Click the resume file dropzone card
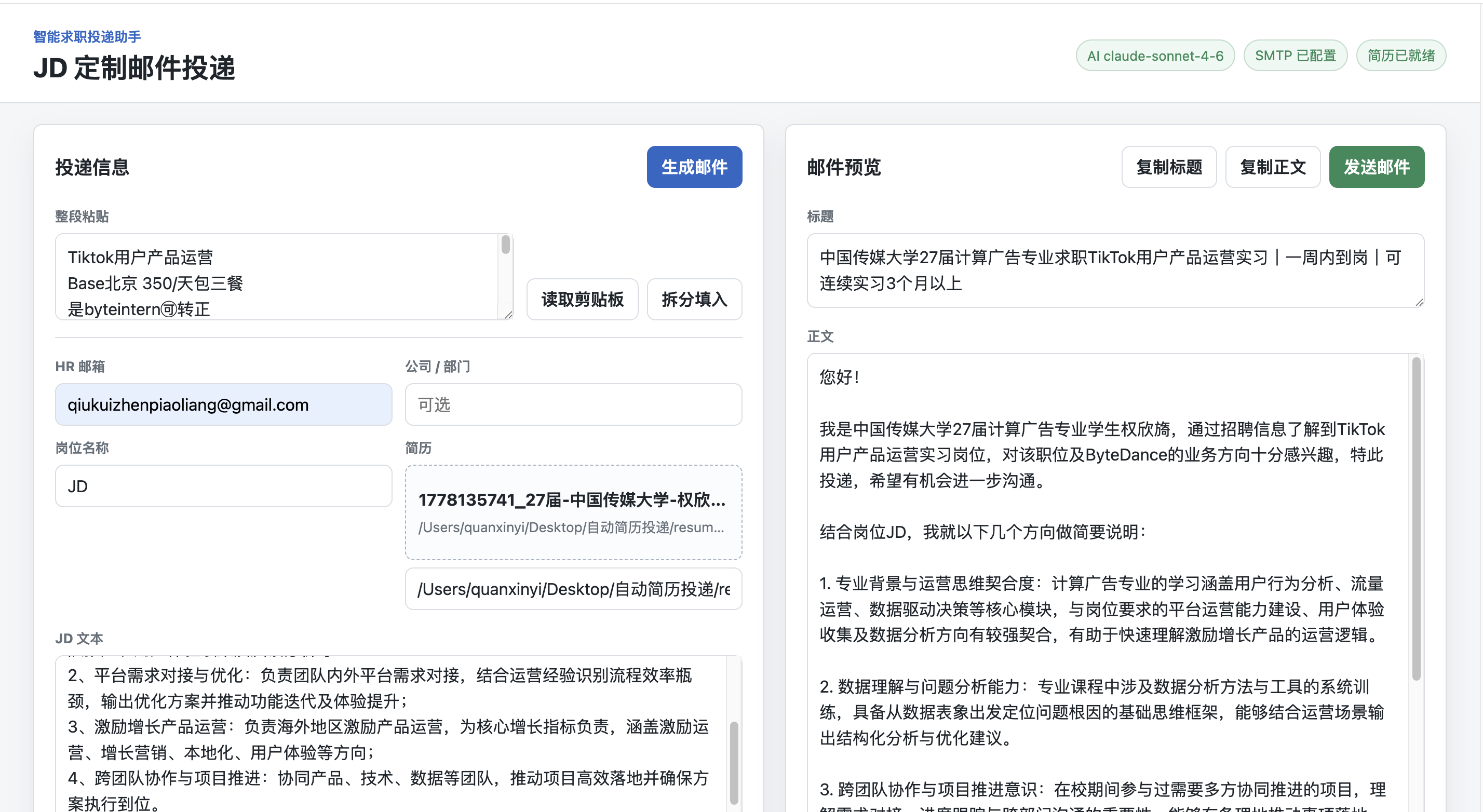Image resolution: width=1483 pixels, height=812 pixels. tap(573, 512)
